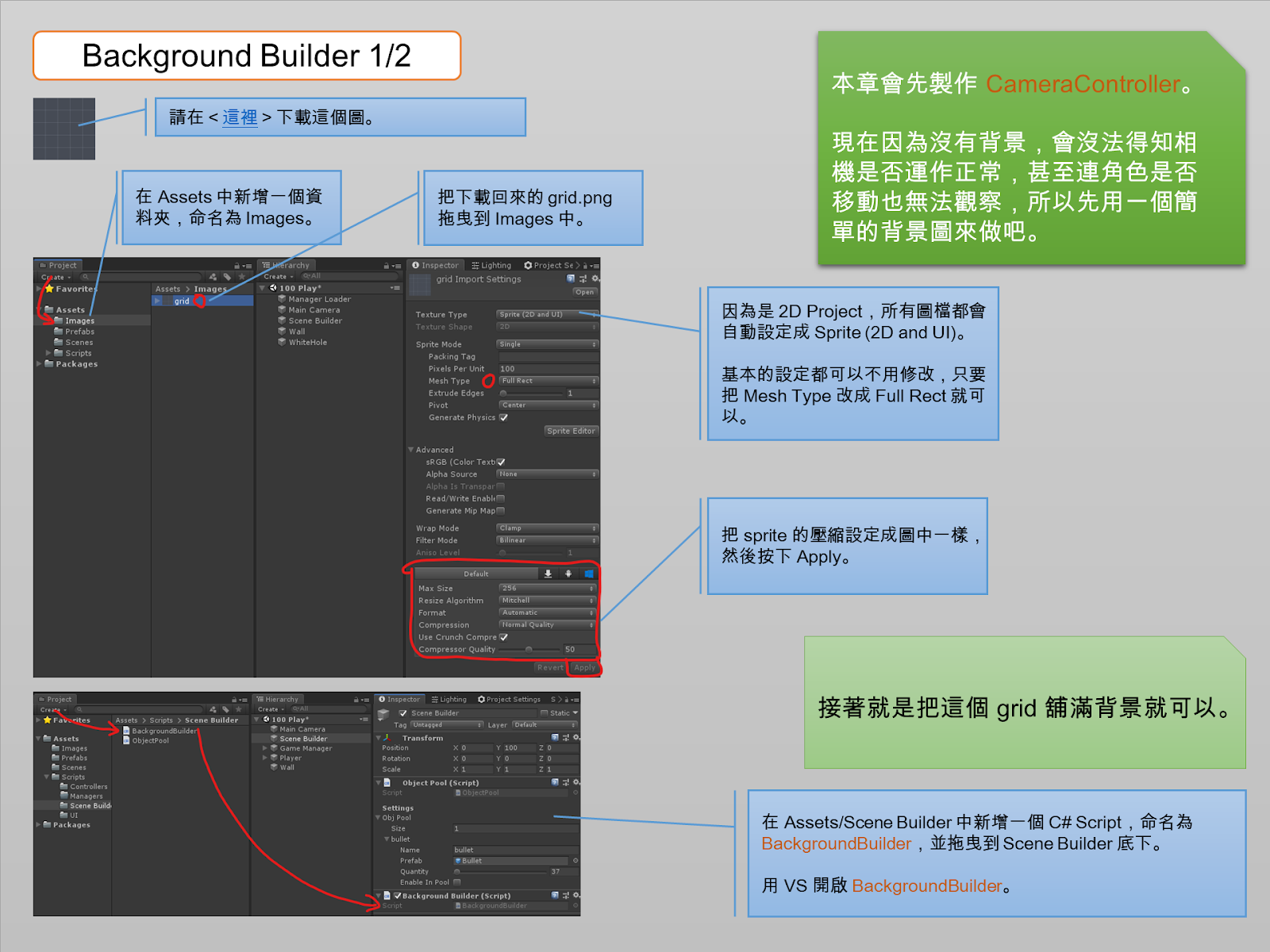Toggle the Use Crunch Compression checkbox
The height and width of the screenshot is (952, 1270).
504,637
